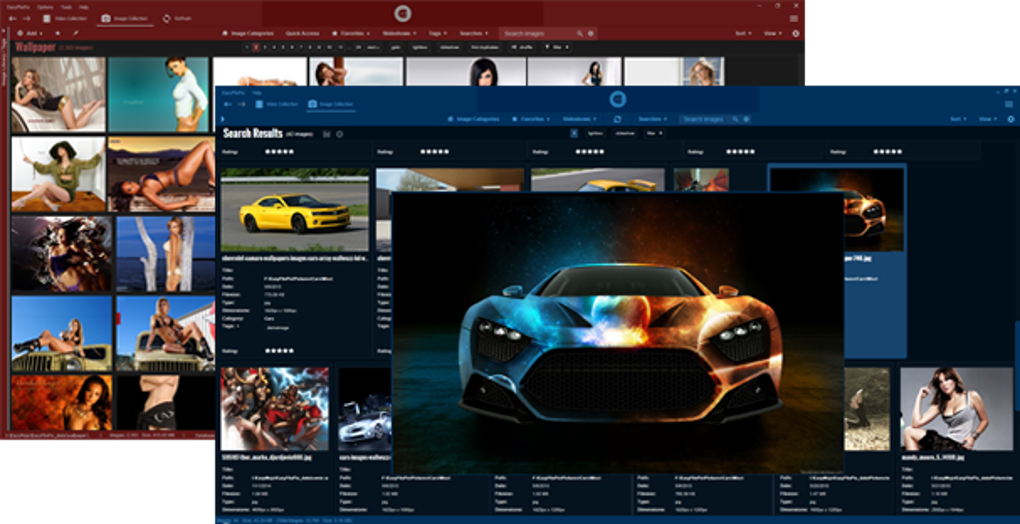This screenshot has width=1020, height=524.
Task: Click the vertical scrollbar in blue window
Action: pyautogui.click(x=1016, y=364)
